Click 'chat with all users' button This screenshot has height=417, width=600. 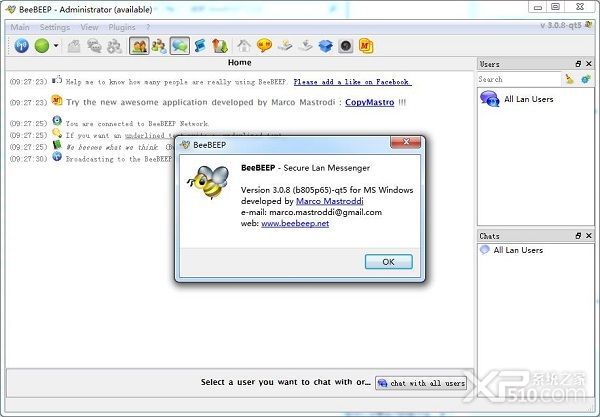click(x=421, y=383)
